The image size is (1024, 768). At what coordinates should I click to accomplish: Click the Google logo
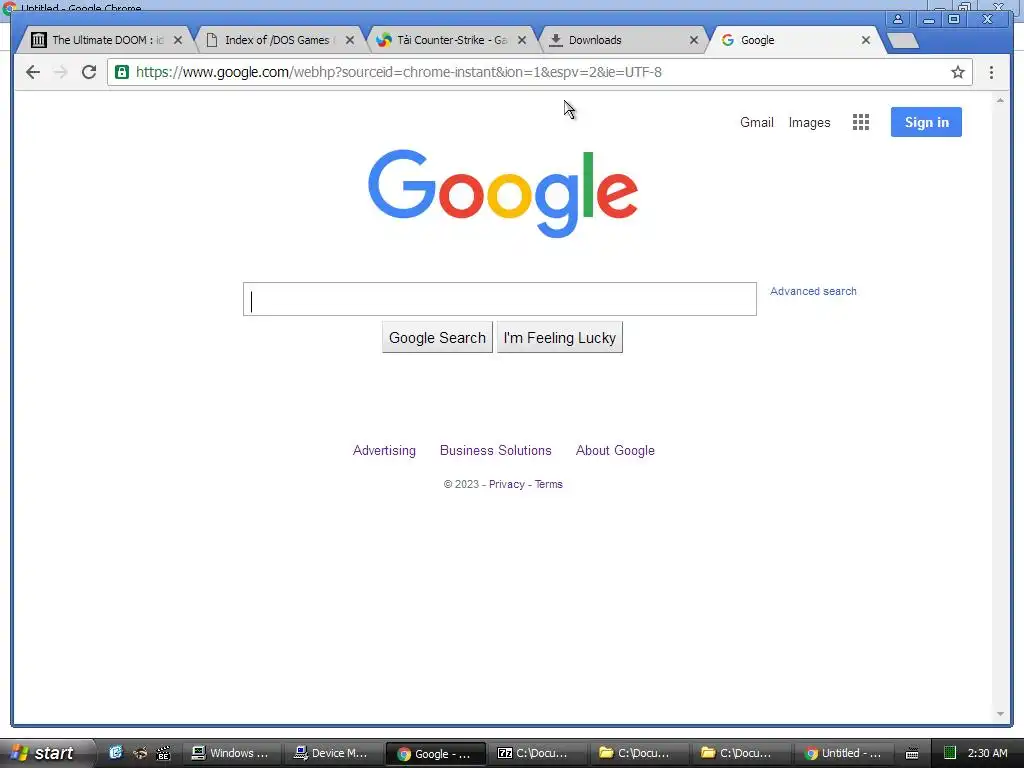tap(503, 193)
